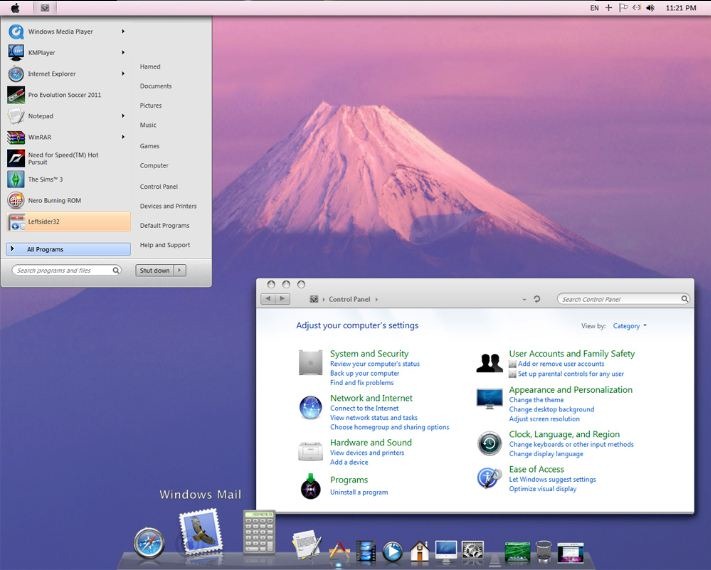Click the volume speaker icon in the tray
Viewport: 711px width, 570px height.
click(650, 8)
